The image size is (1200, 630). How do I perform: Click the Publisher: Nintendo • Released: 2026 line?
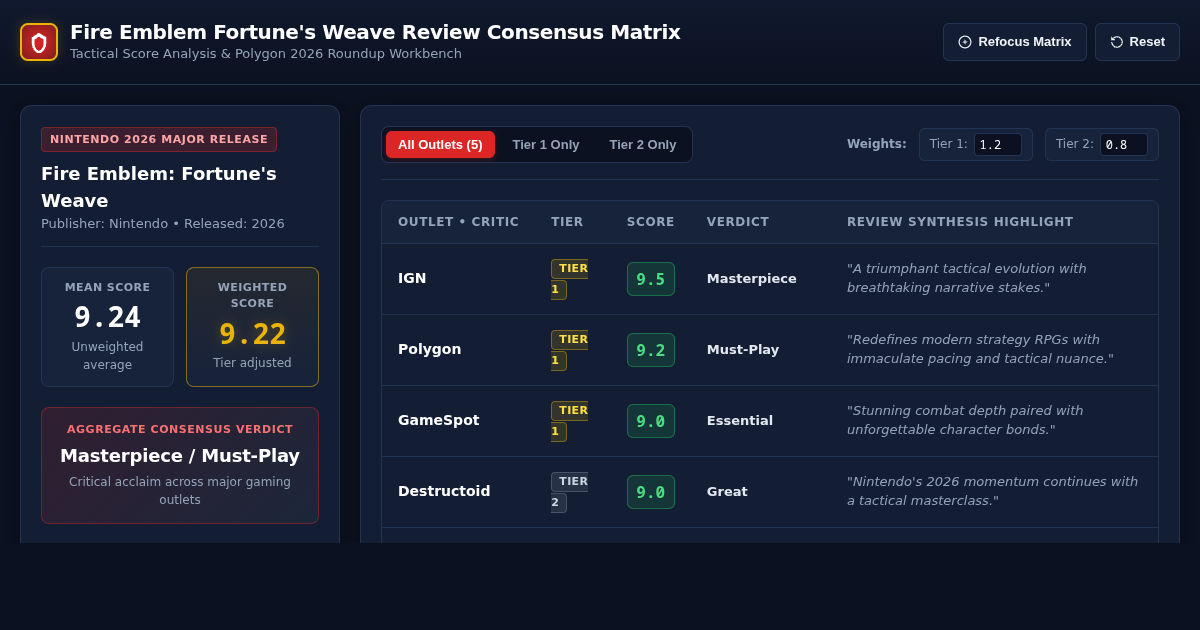[x=163, y=224]
